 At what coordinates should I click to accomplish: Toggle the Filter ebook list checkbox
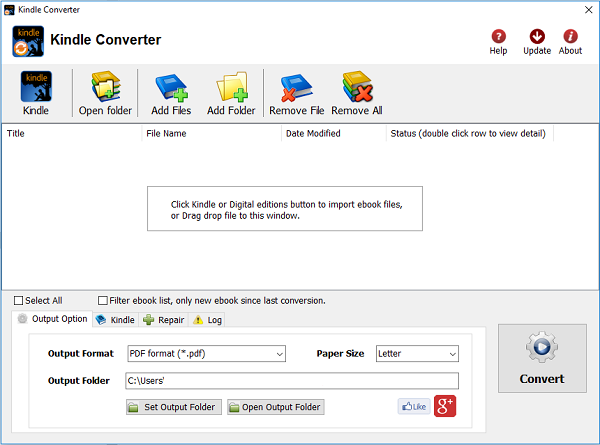coord(103,300)
